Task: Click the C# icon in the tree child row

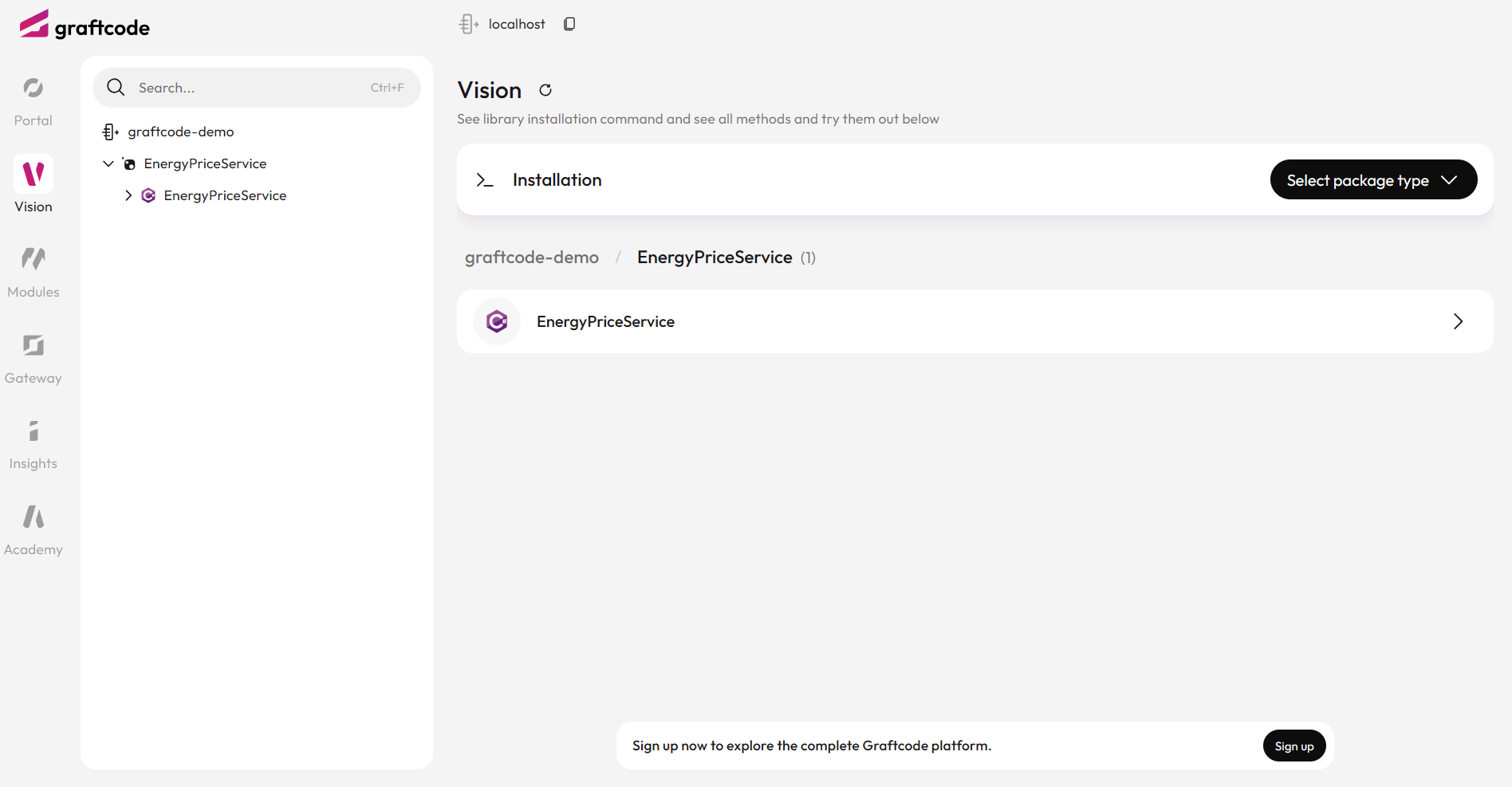Action: click(148, 195)
